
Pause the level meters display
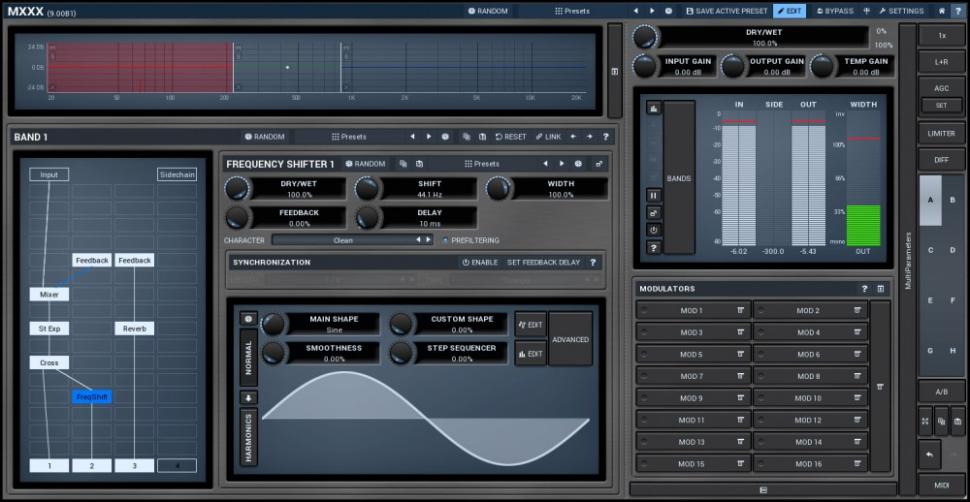(x=654, y=195)
